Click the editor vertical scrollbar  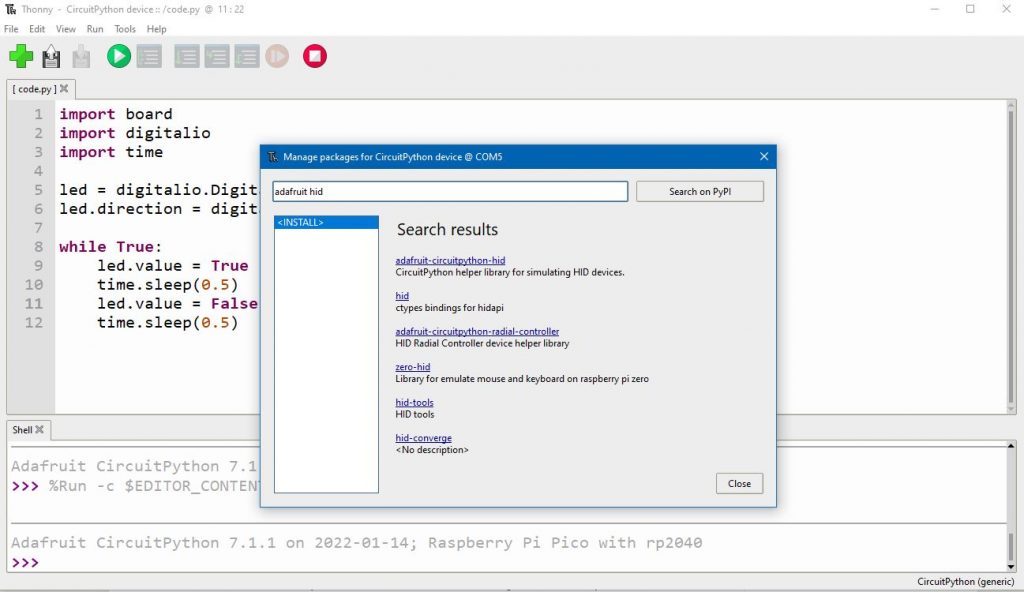1011,256
